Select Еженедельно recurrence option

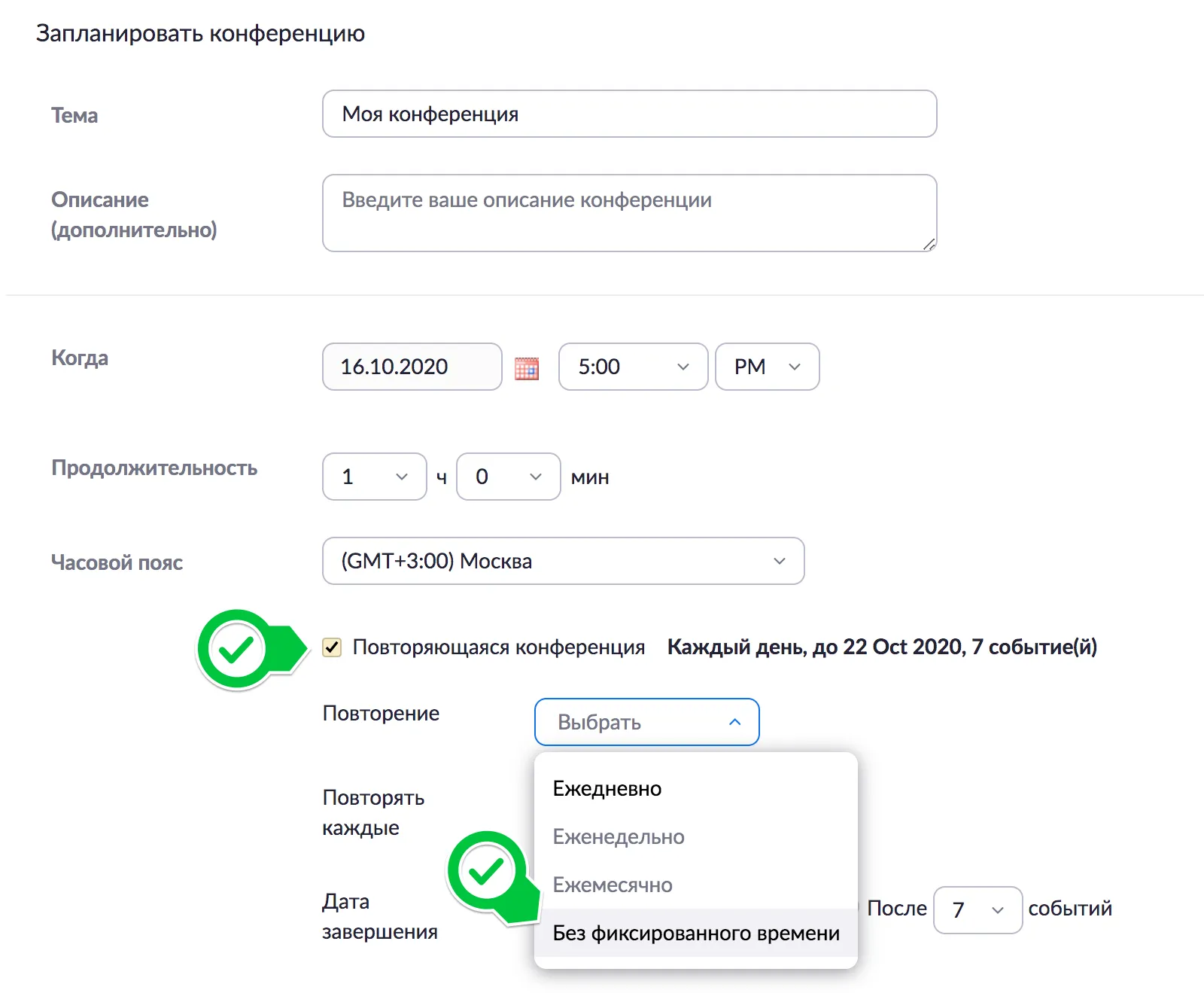click(x=618, y=836)
